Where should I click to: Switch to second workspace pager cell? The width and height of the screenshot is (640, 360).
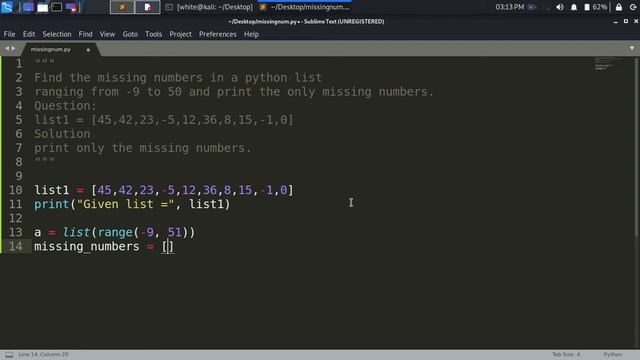click(x=147, y=7)
